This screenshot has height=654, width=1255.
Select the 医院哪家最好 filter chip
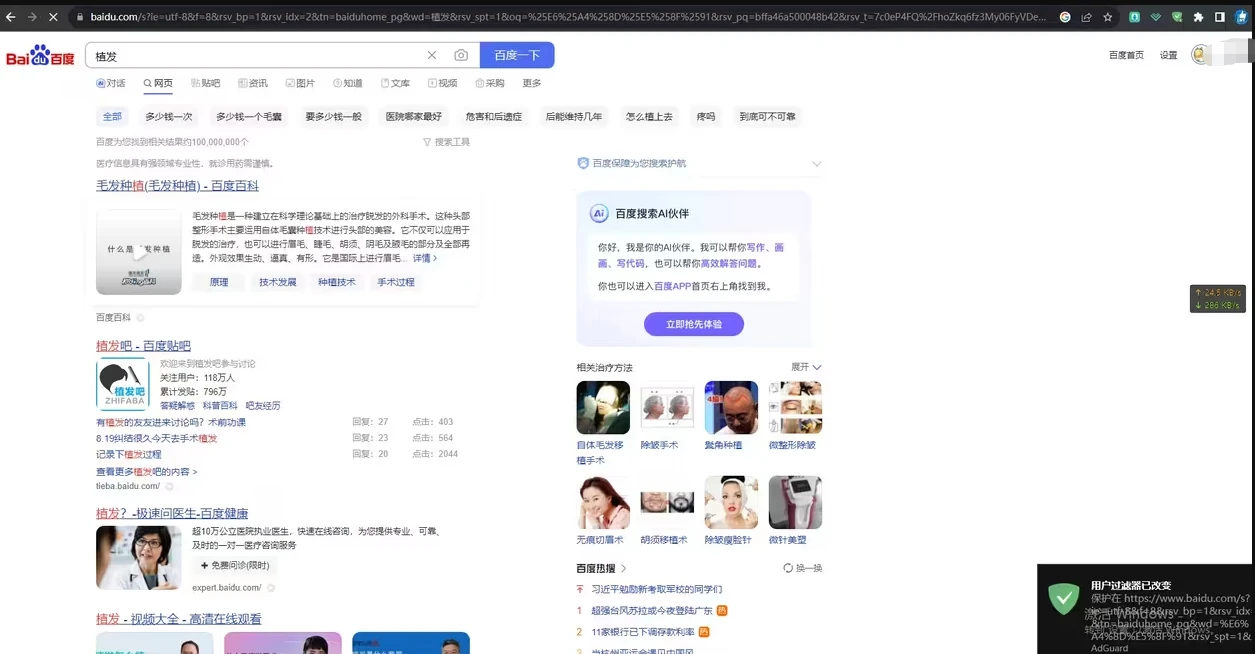(413, 116)
